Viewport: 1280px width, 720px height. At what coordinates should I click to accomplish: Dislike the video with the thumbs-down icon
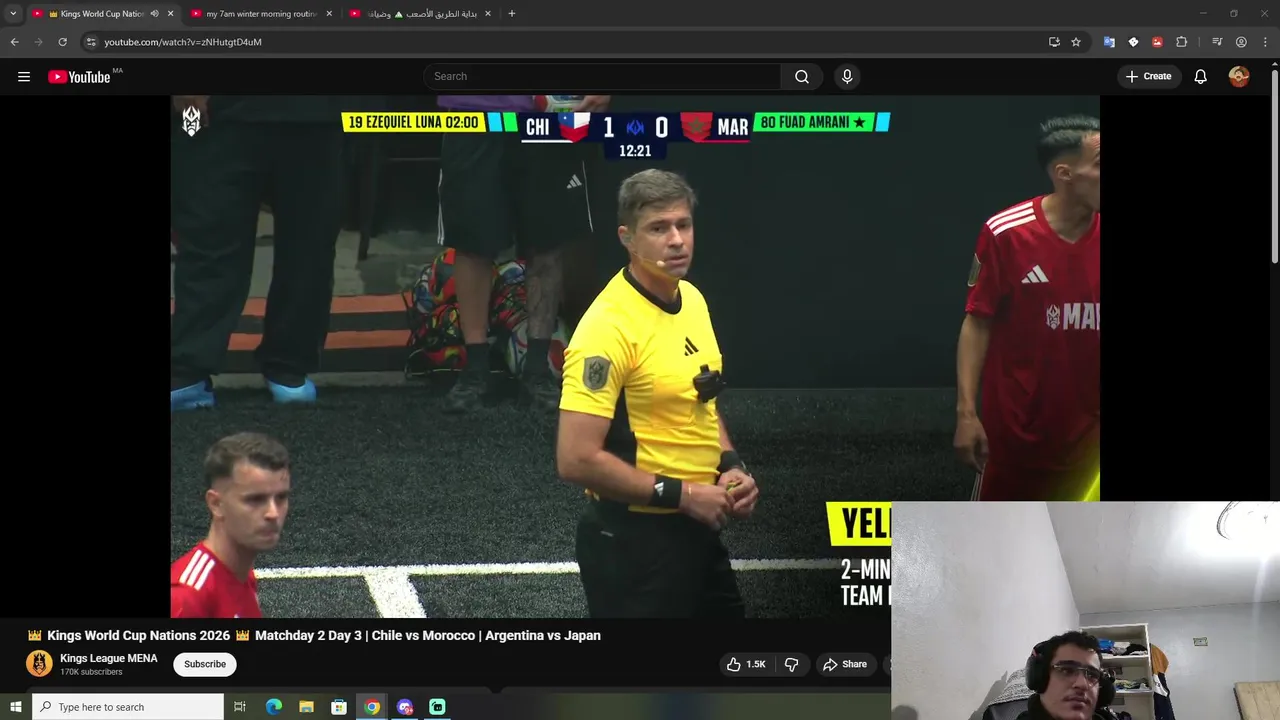[791, 664]
